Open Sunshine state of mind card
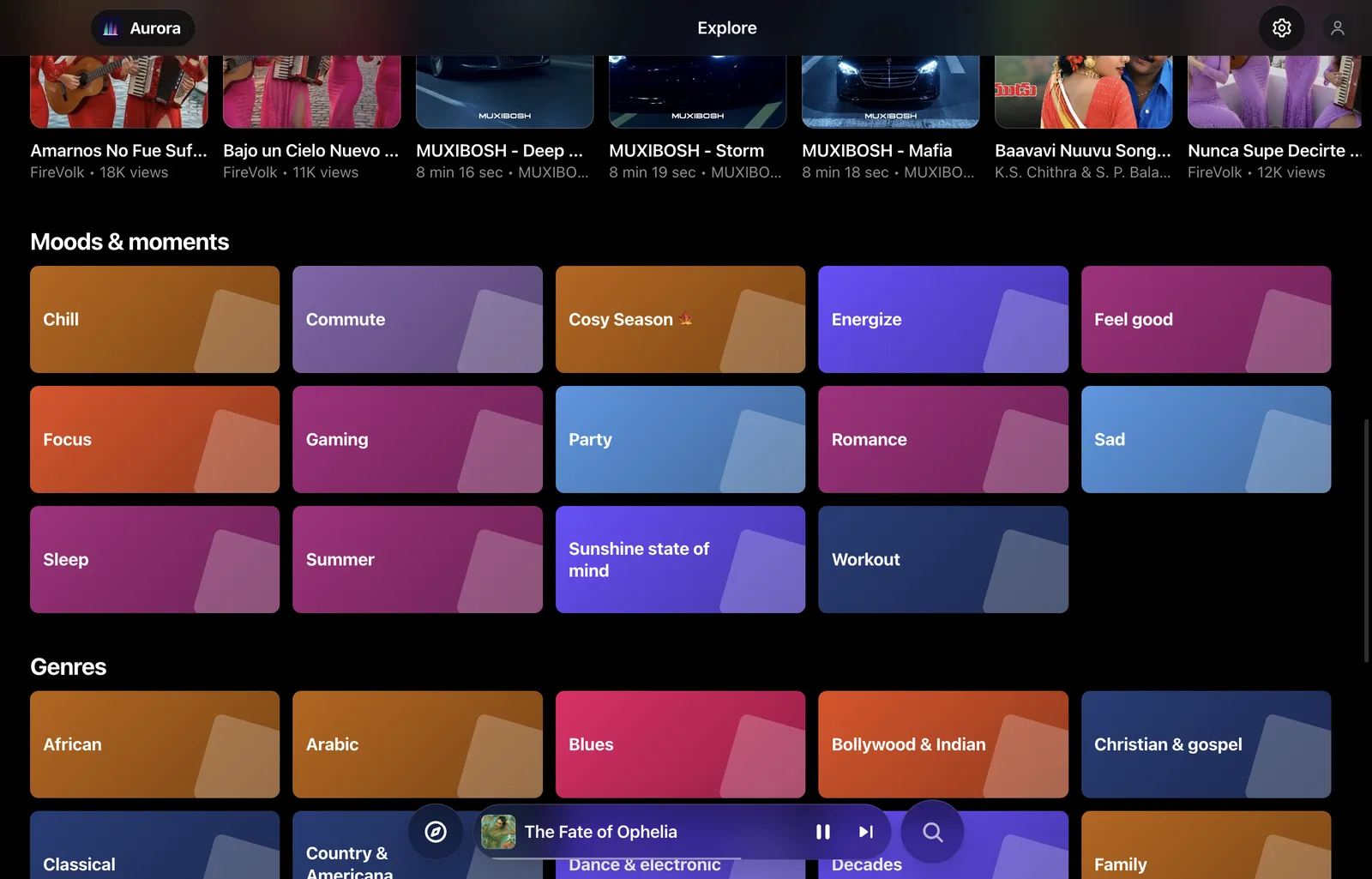 (680, 559)
